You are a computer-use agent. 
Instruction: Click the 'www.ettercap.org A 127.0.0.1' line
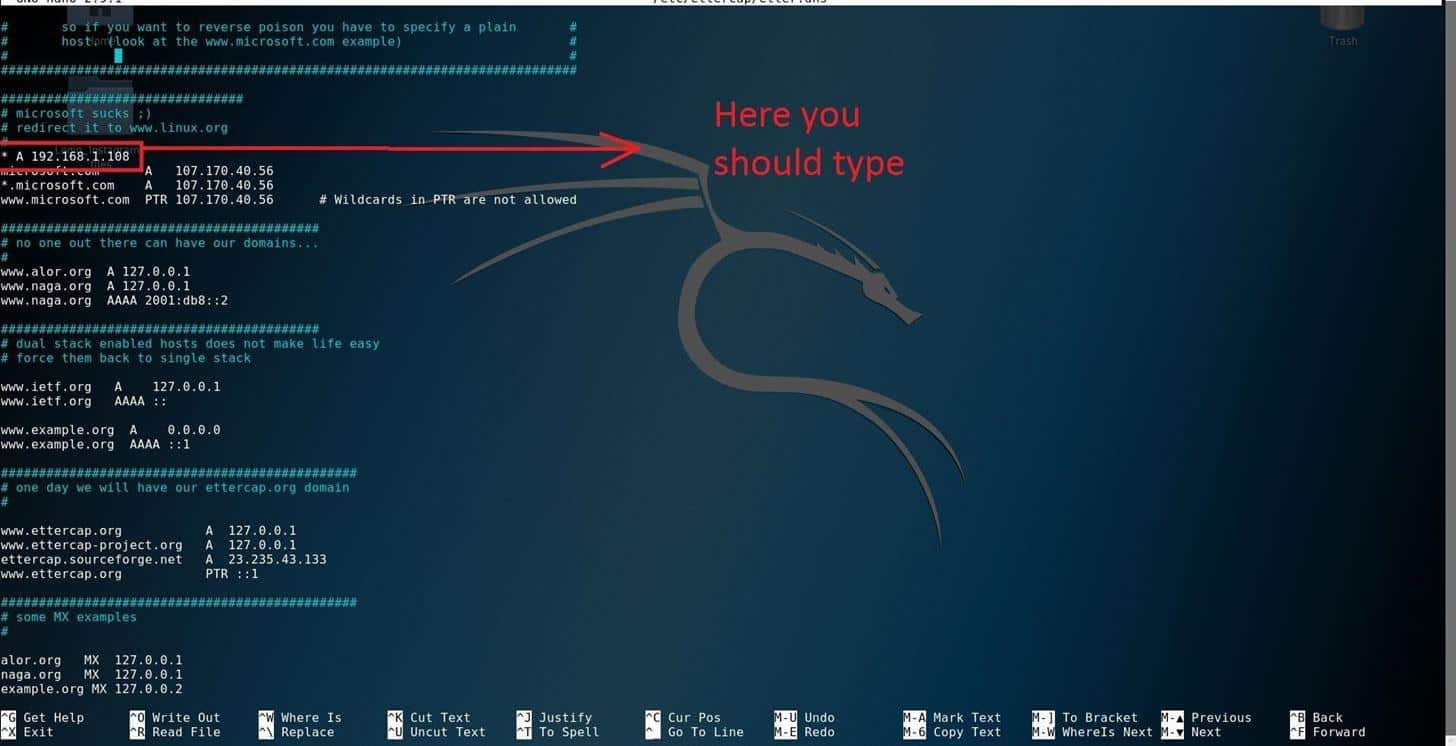click(149, 531)
